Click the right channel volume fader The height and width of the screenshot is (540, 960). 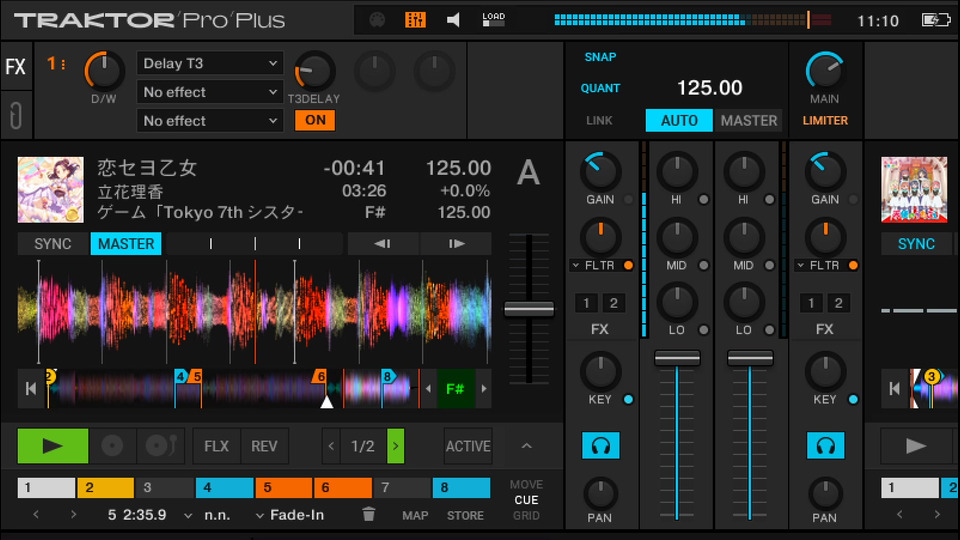[x=750, y=358]
